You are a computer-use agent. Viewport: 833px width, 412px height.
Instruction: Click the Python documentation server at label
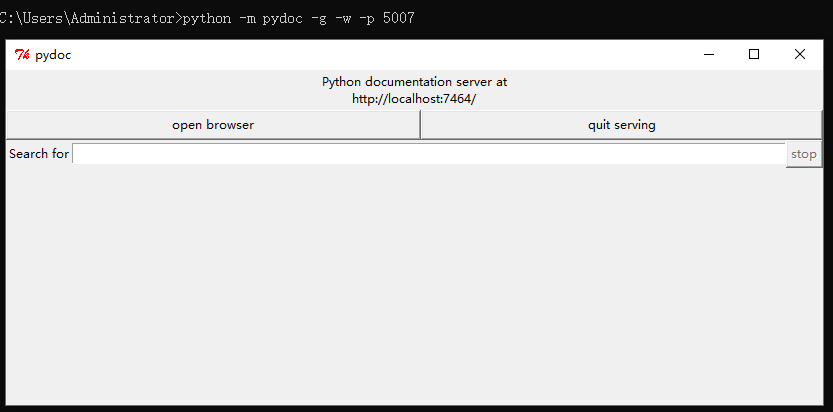point(414,82)
